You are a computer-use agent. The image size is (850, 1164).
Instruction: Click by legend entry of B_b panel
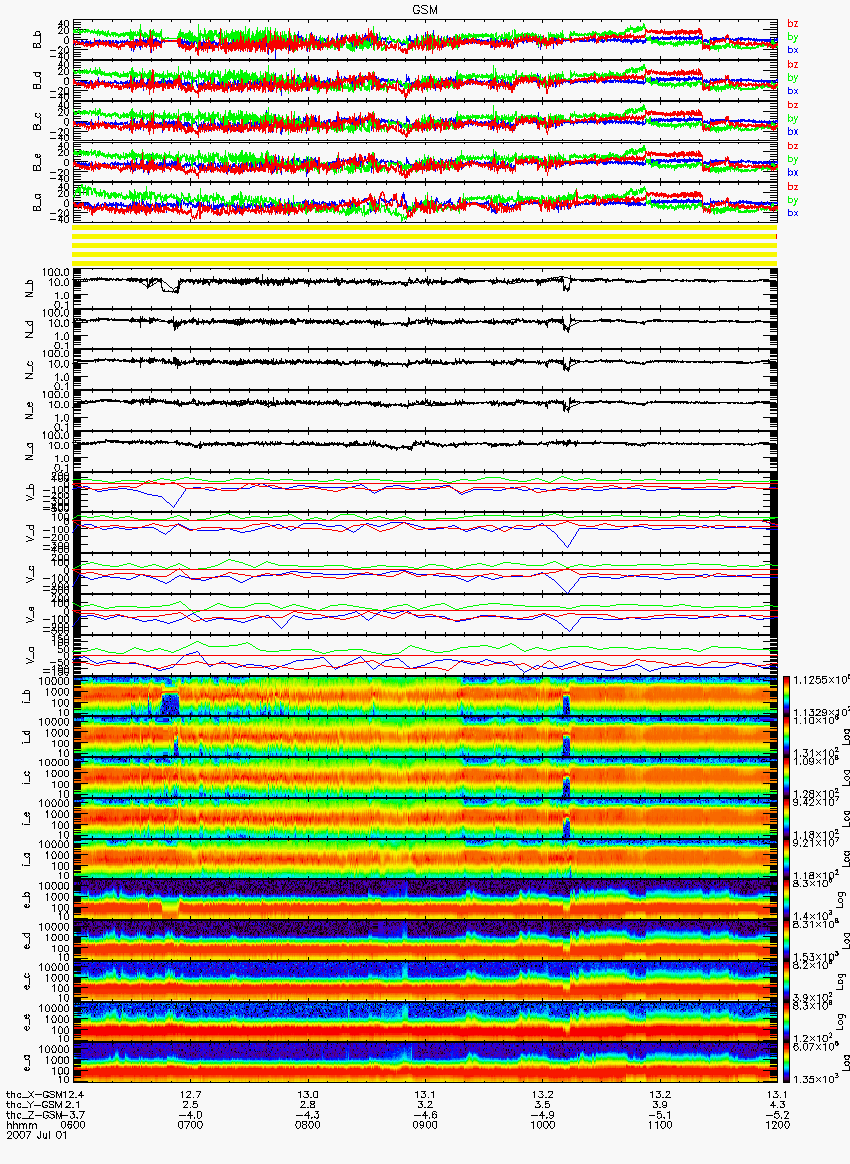pyautogui.click(x=793, y=36)
